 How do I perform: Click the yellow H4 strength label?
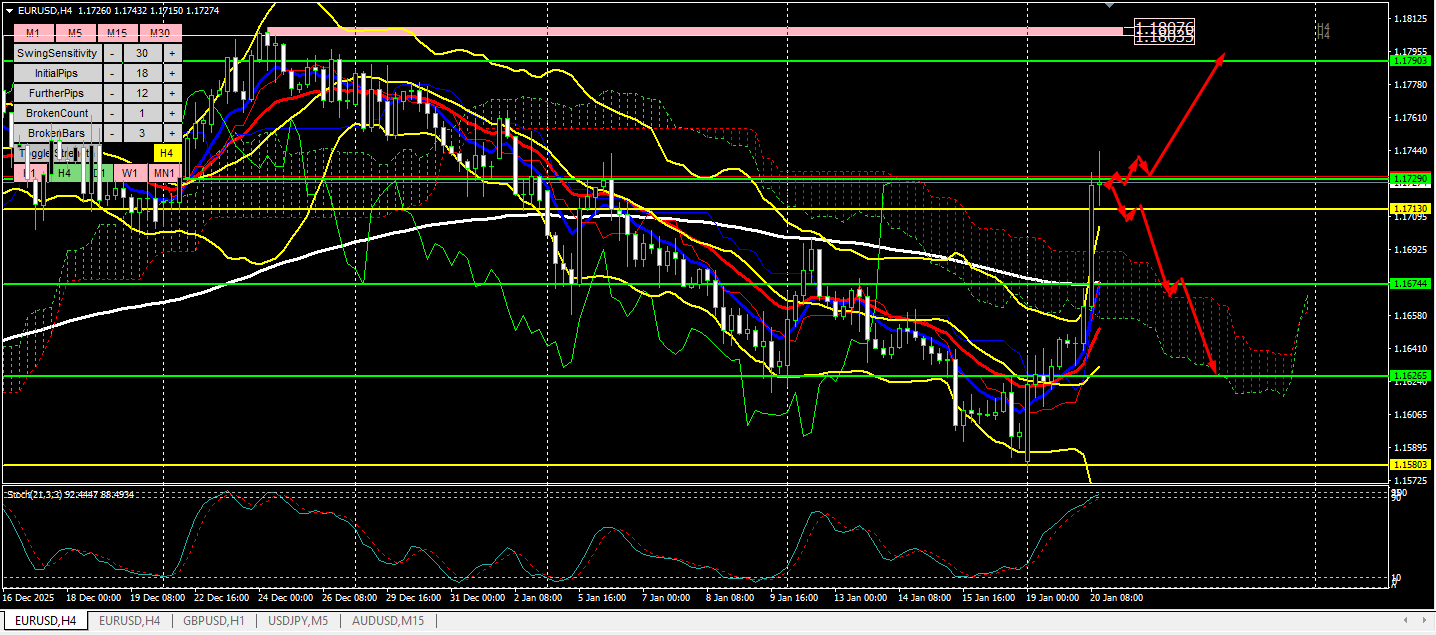point(167,153)
